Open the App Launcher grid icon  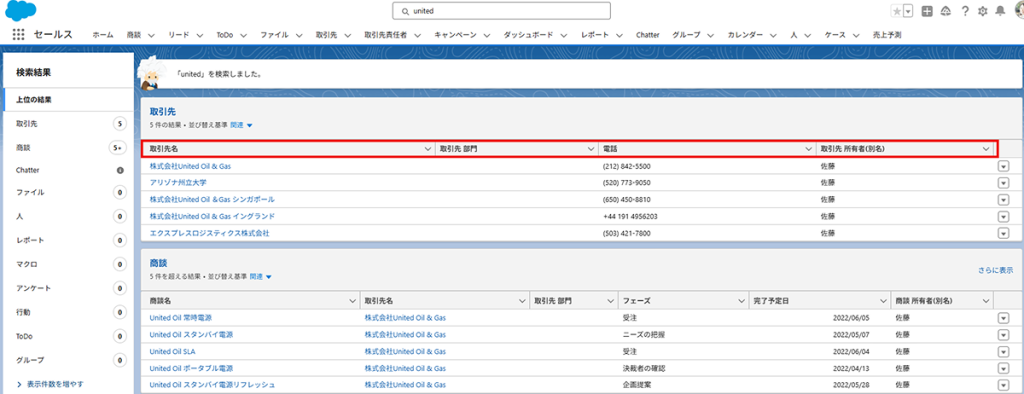tap(18, 35)
